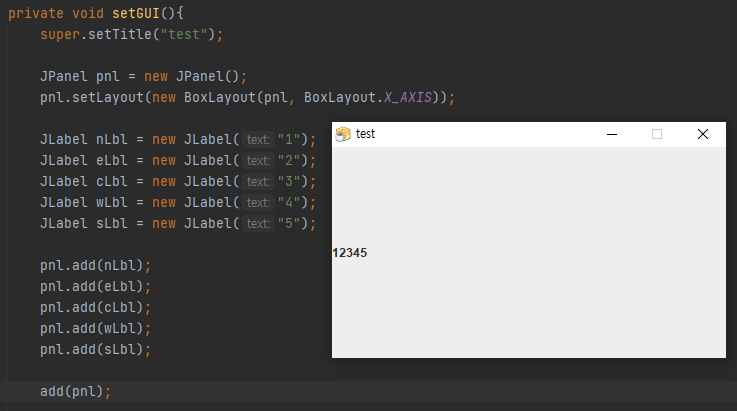The width and height of the screenshot is (737, 411).
Task: Minimize the test window
Action: tap(612, 134)
